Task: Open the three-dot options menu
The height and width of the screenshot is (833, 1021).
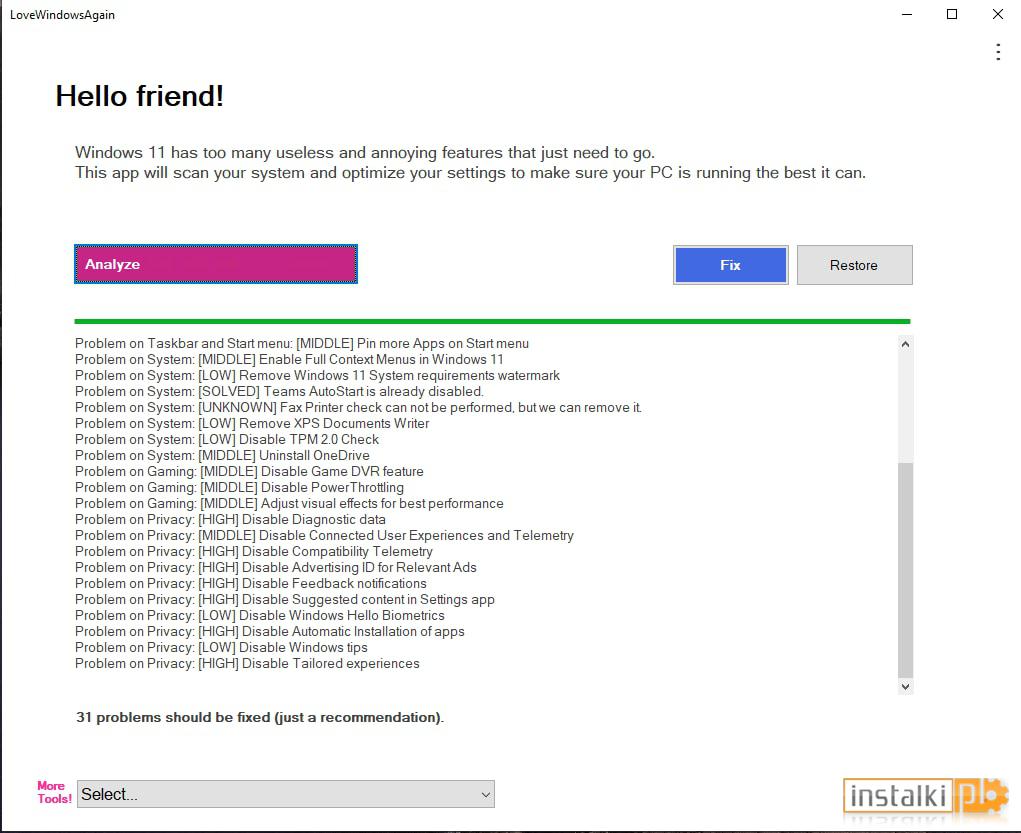Action: tap(998, 52)
